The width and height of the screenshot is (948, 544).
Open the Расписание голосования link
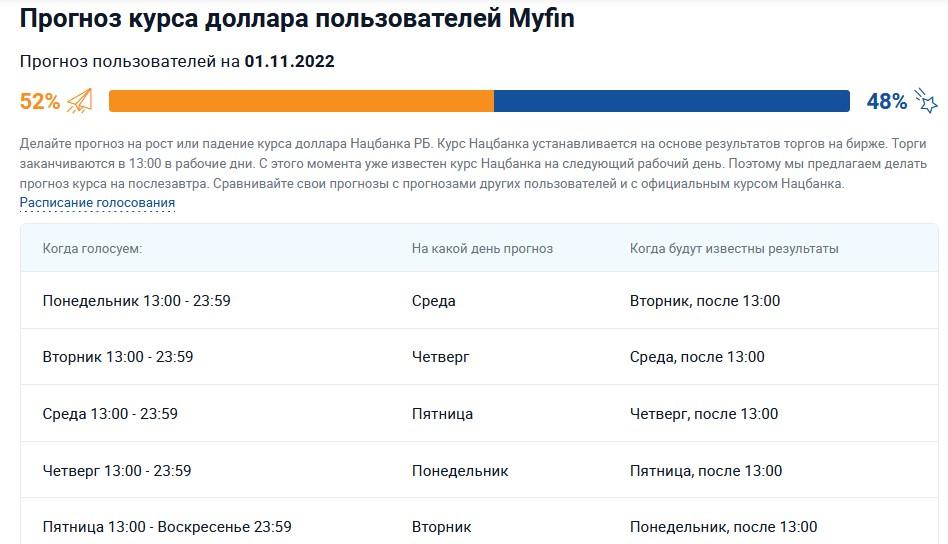(x=97, y=203)
